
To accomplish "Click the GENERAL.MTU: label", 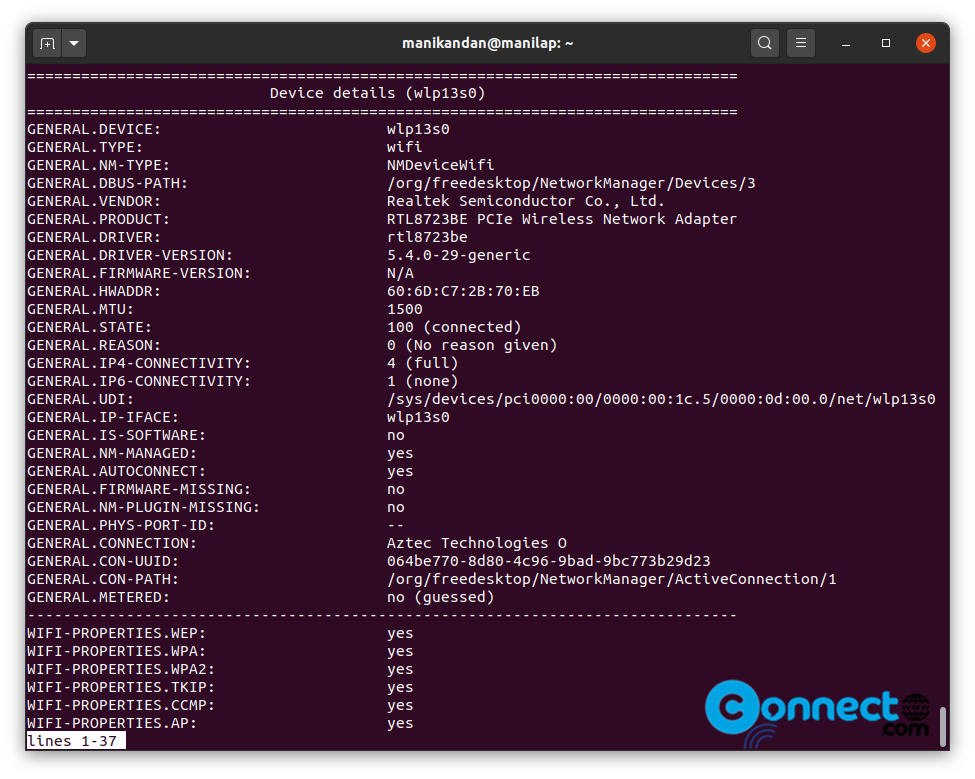I will [80, 310].
